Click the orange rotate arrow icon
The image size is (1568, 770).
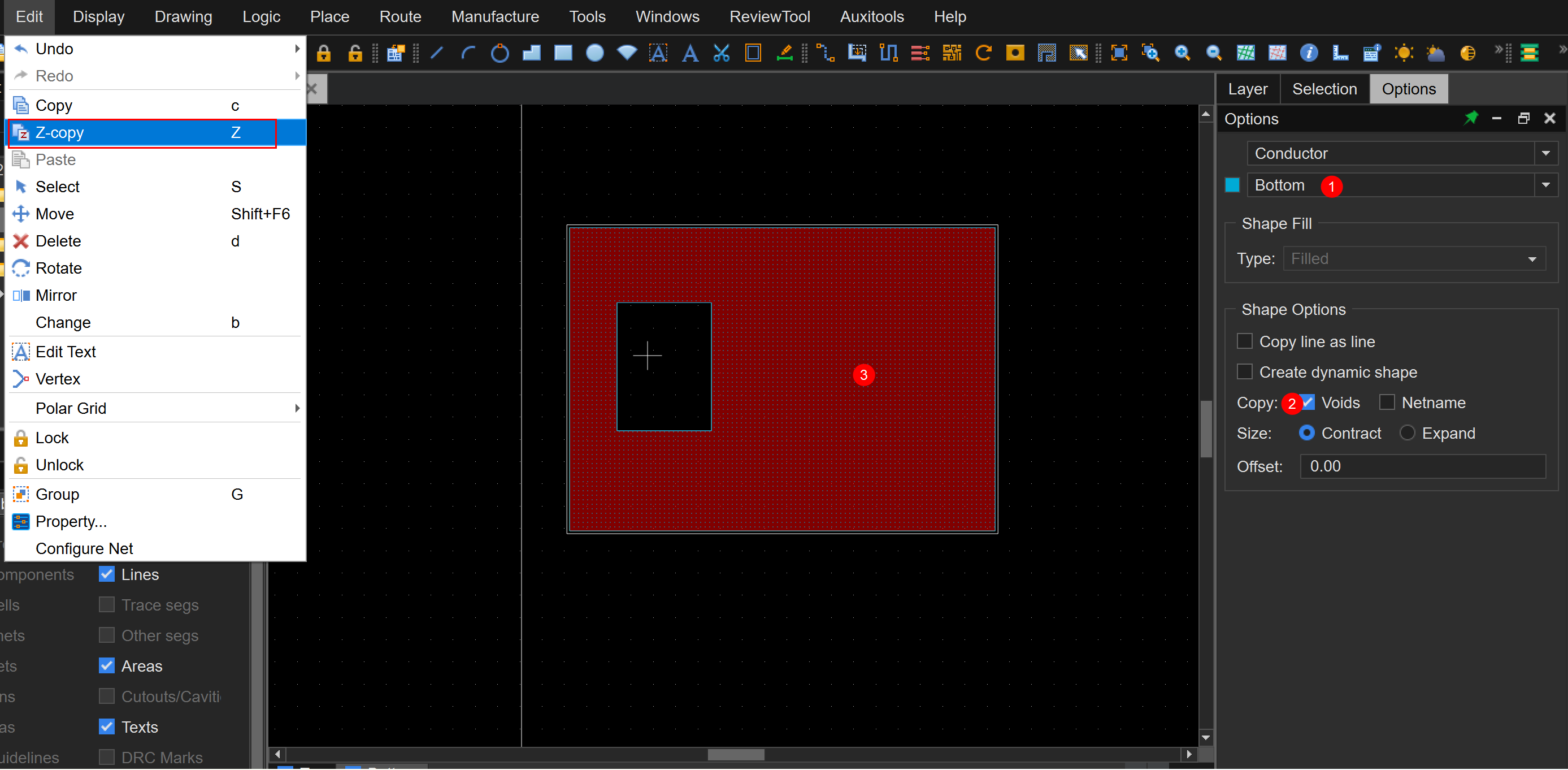983,53
